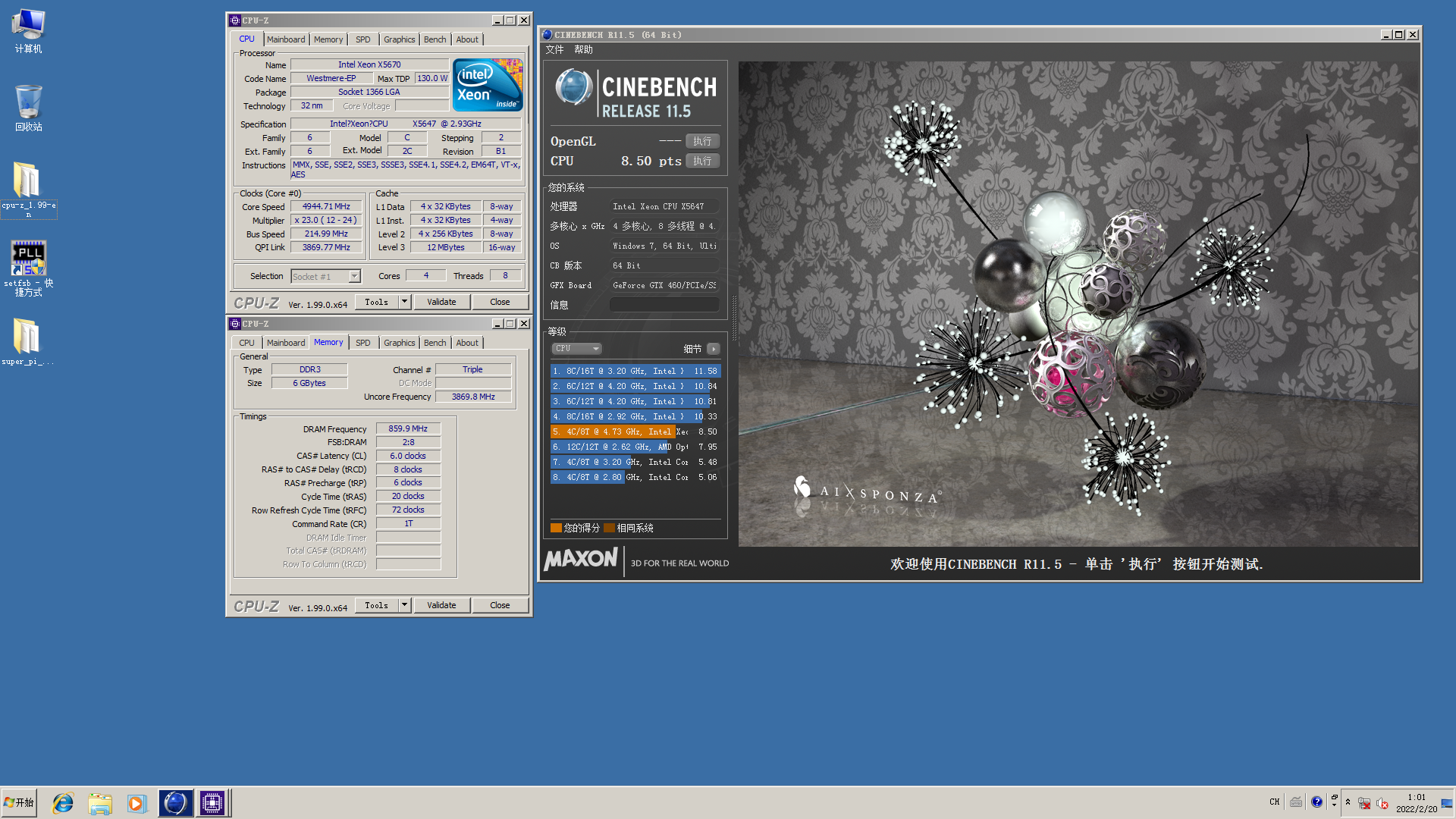Switch to Memory tab in upper CPU-Z window
1456x819 pixels.
tap(328, 39)
